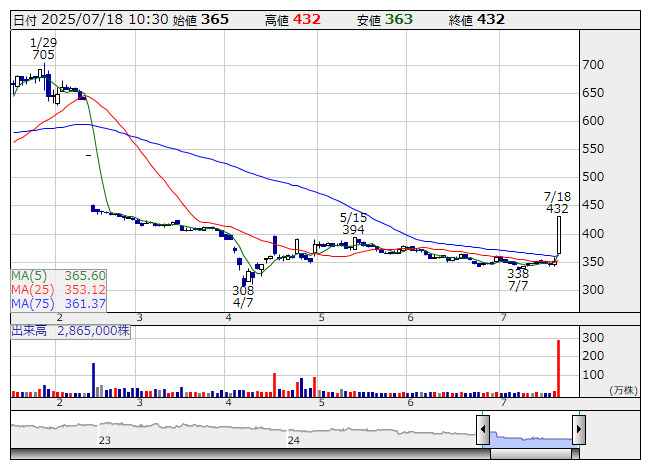Click the 高値 432 high price
Image resolution: width=653 pixels, height=470 pixels.
pyautogui.click(x=293, y=20)
